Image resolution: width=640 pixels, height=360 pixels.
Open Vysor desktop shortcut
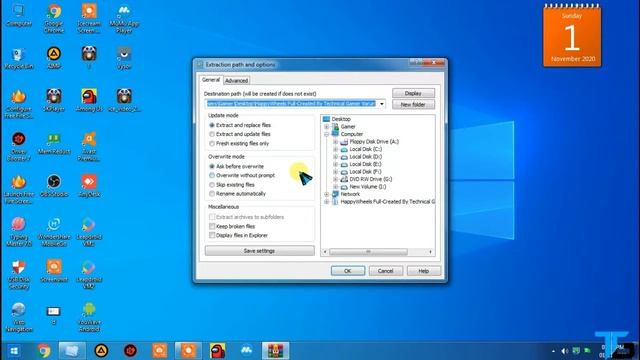(x=124, y=58)
